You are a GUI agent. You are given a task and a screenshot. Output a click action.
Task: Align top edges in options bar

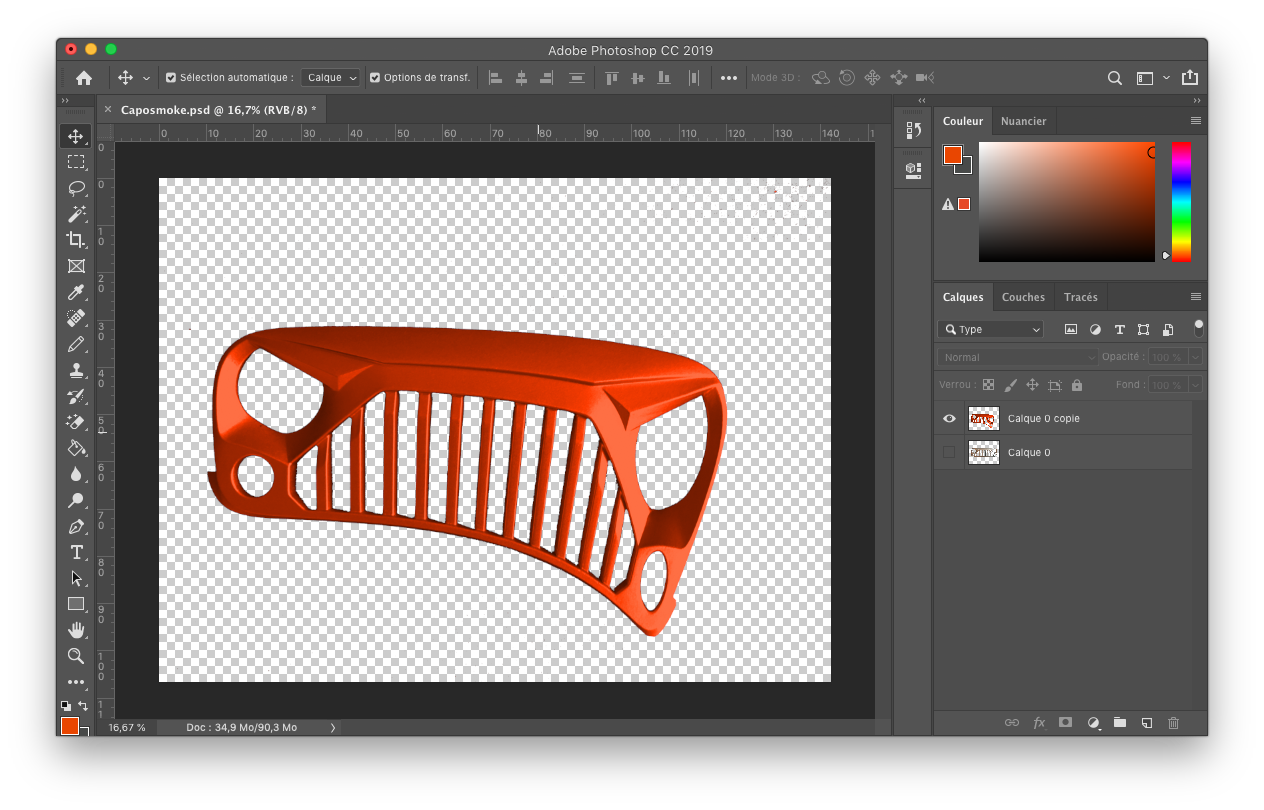[611, 77]
